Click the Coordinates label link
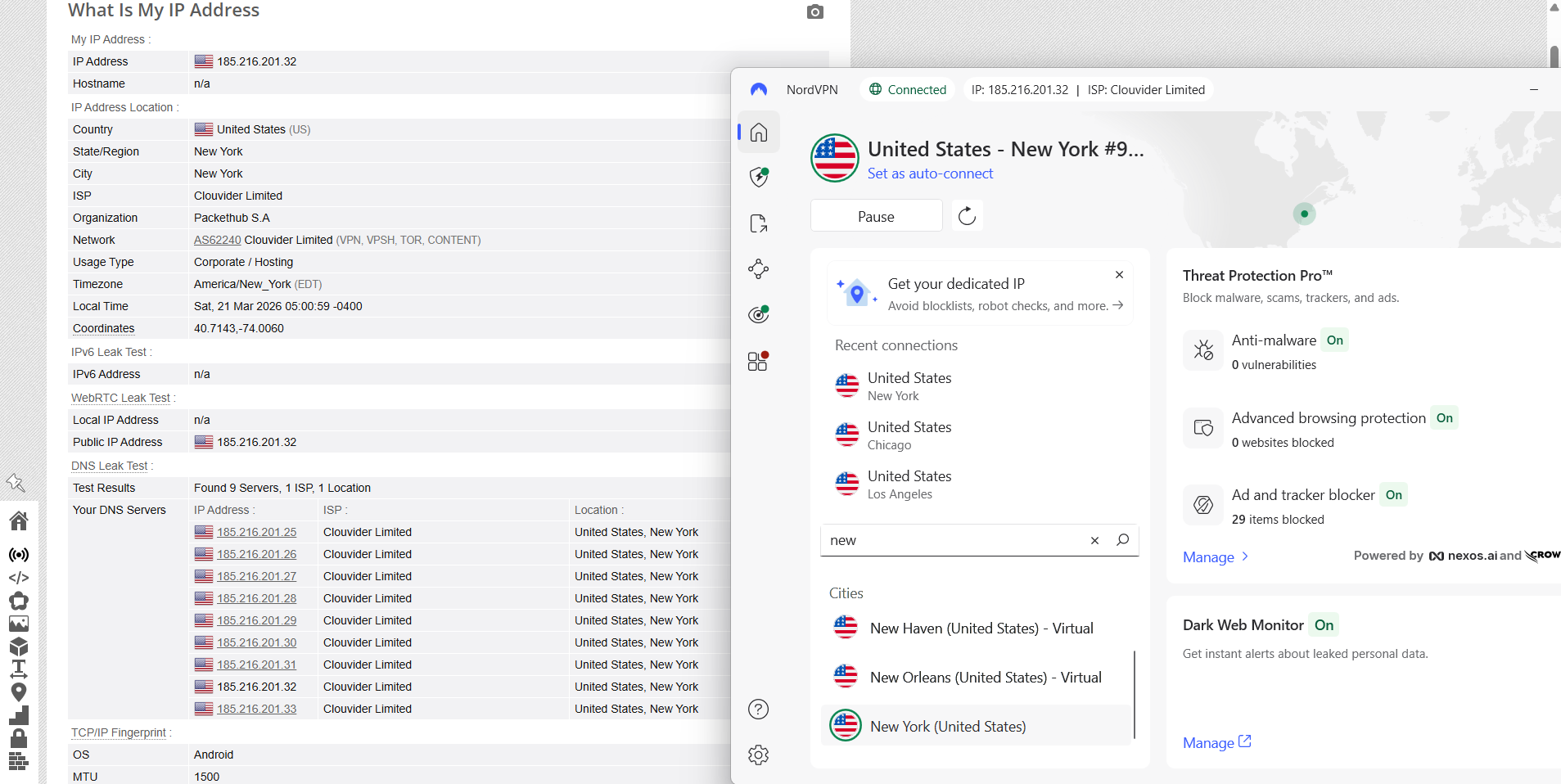The height and width of the screenshot is (784, 1561). [103, 328]
